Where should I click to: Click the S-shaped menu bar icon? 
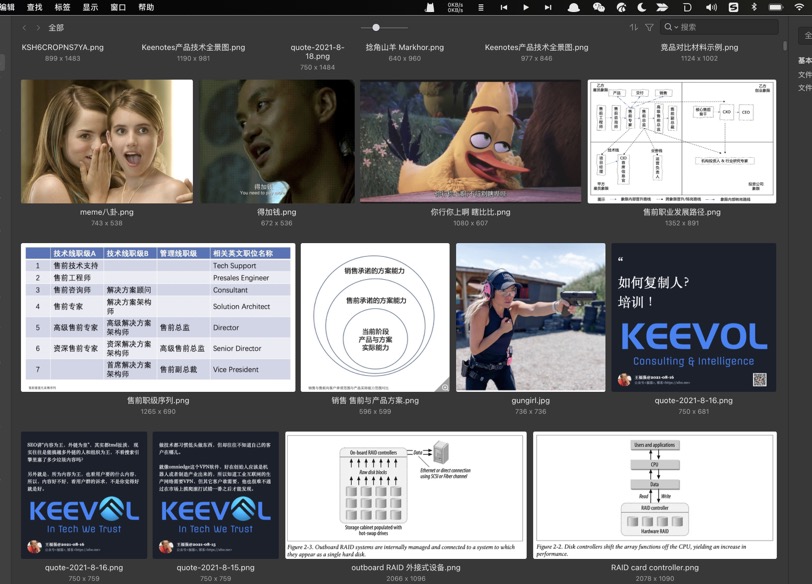(733, 7)
